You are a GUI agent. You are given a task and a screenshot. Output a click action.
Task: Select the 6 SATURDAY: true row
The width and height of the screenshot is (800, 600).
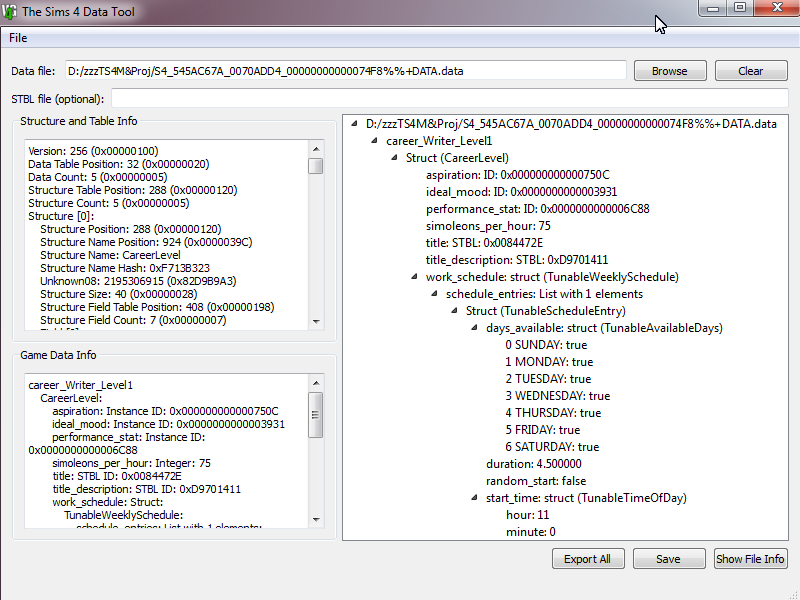pos(552,447)
